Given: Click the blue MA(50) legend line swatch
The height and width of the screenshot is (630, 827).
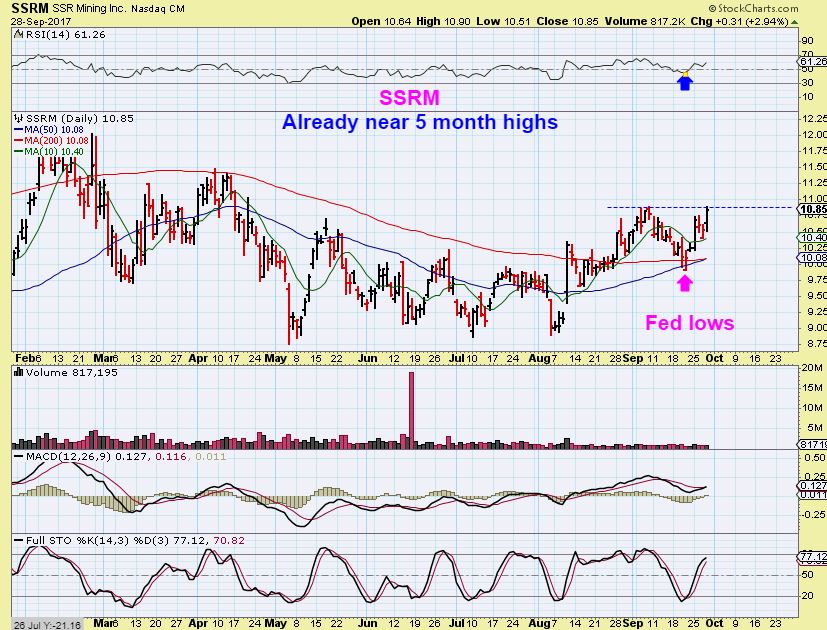Looking at the screenshot, I should coord(19,130).
